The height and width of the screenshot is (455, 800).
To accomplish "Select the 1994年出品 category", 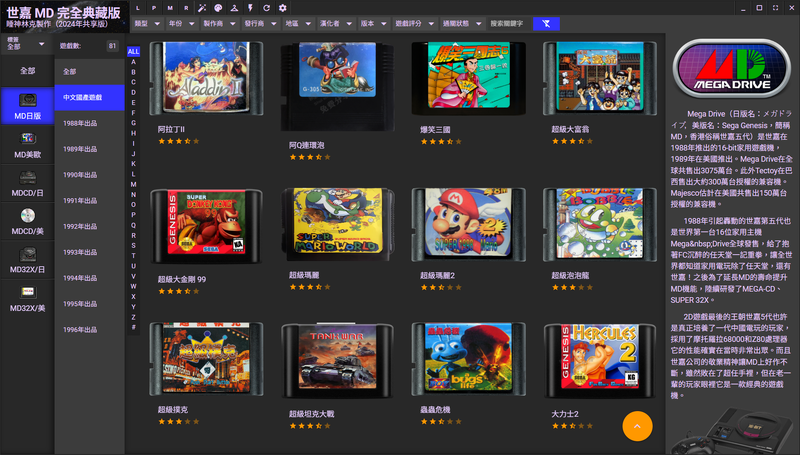I will coord(90,278).
